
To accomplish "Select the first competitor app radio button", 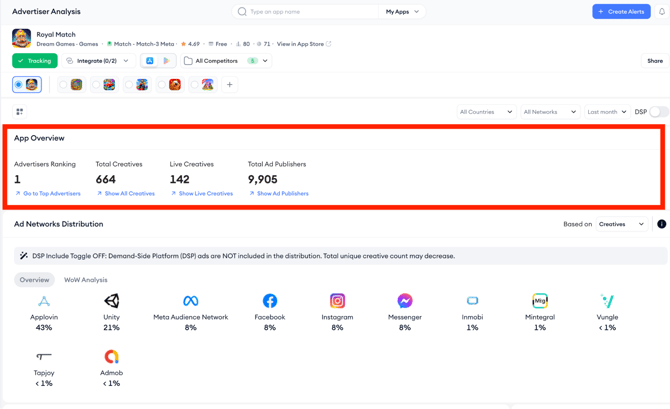I will tap(63, 85).
